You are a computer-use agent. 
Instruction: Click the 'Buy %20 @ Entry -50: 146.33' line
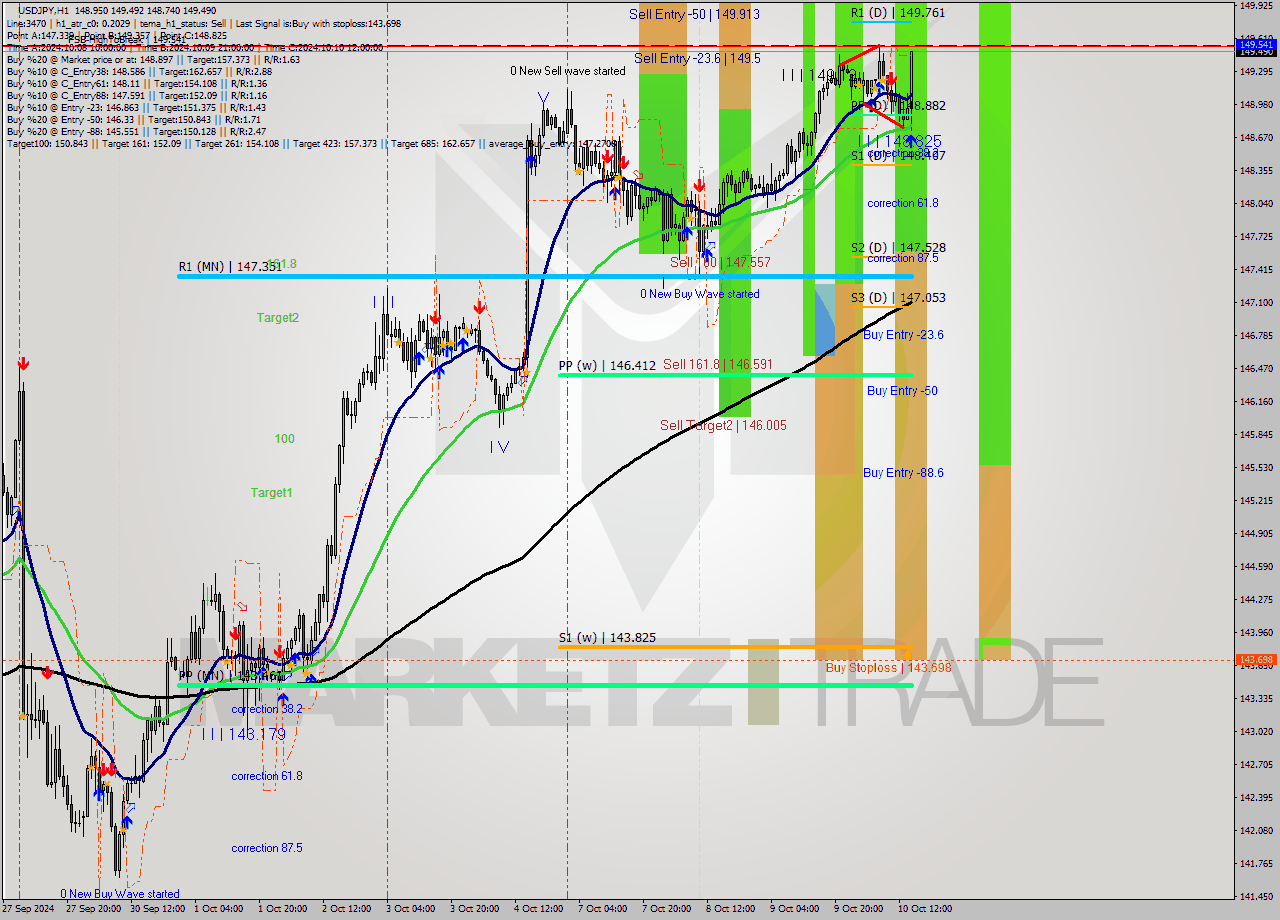tap(134, 120)
